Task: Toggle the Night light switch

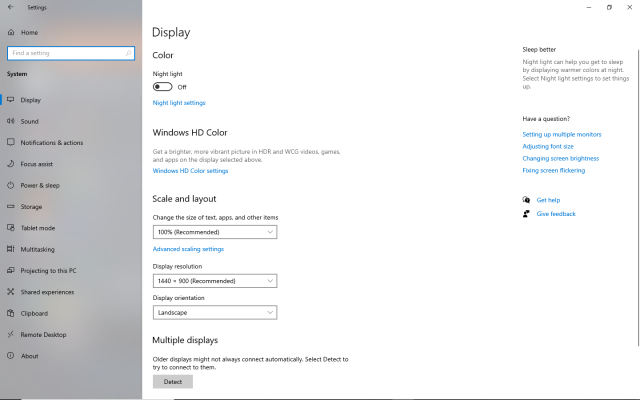Action: click(162, 87)
